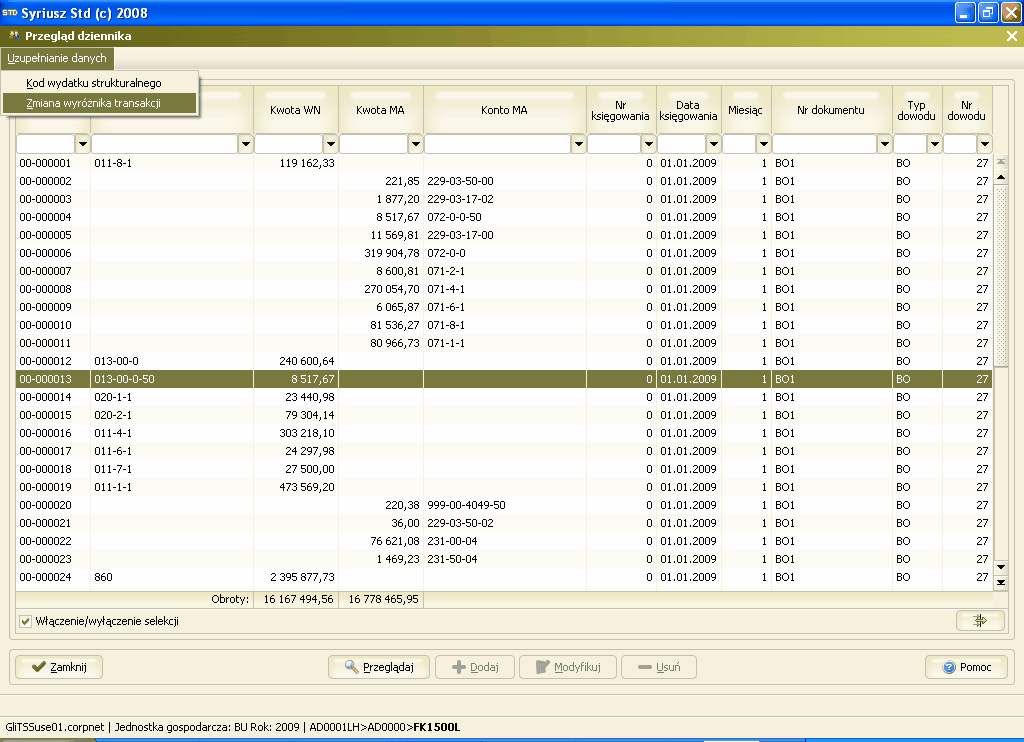
Task: Jump to first record using the top scrollbar arrow
Action: coord(1000,161)
